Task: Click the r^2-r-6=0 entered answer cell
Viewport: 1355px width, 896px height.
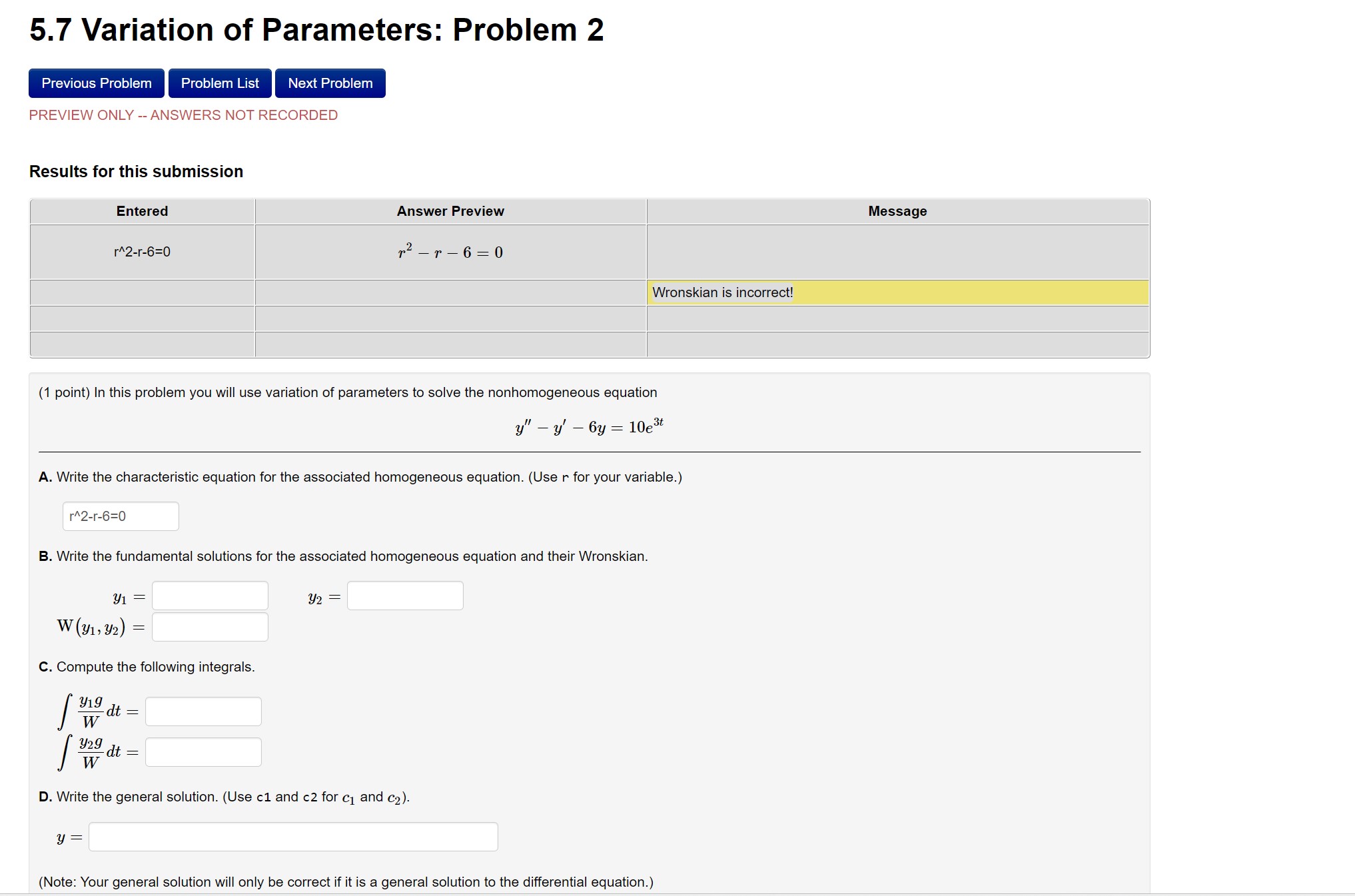Action: [x=141, y=252]
